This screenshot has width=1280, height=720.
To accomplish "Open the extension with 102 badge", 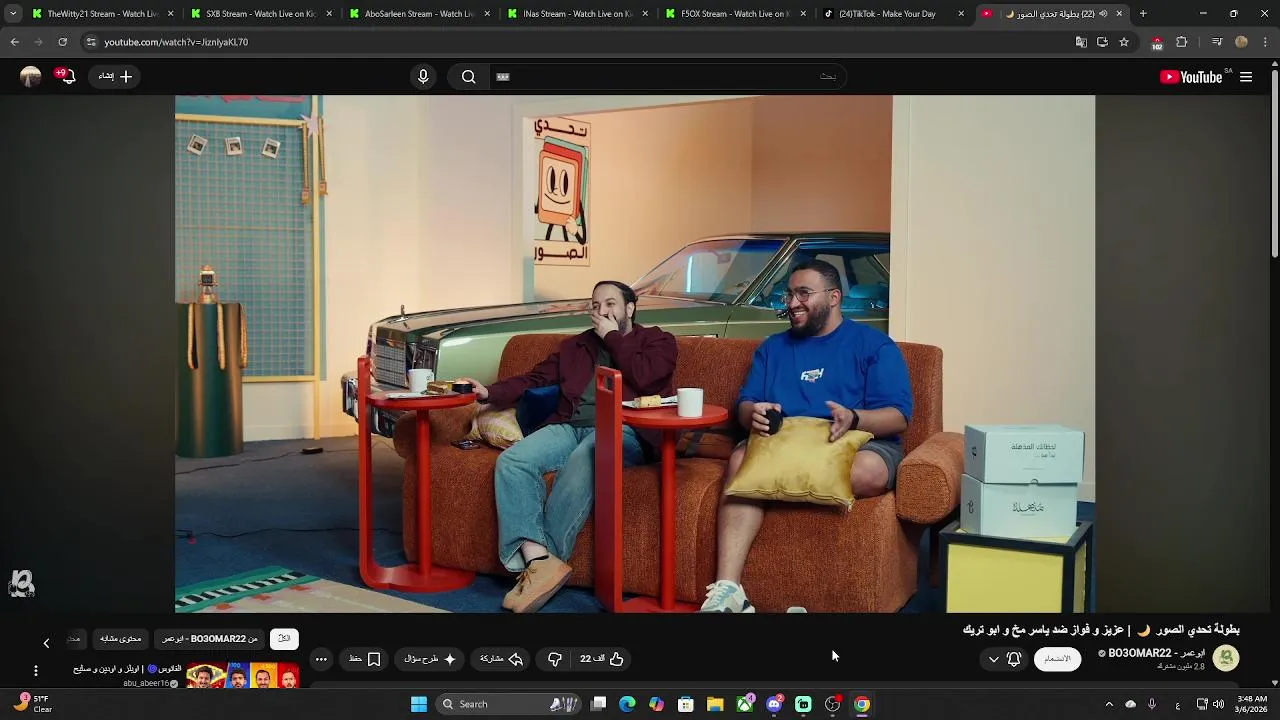I will click(1156, 43).
